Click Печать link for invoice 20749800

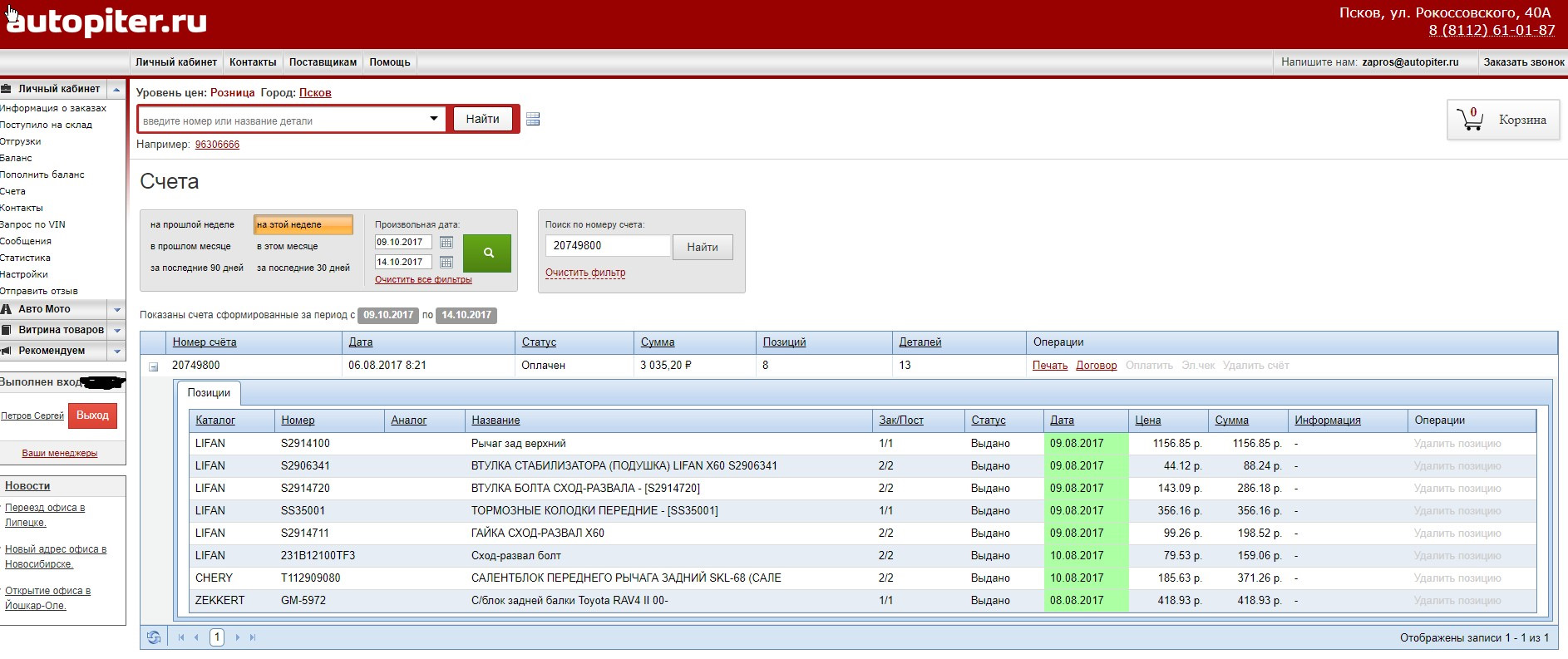click(1050, 365)
